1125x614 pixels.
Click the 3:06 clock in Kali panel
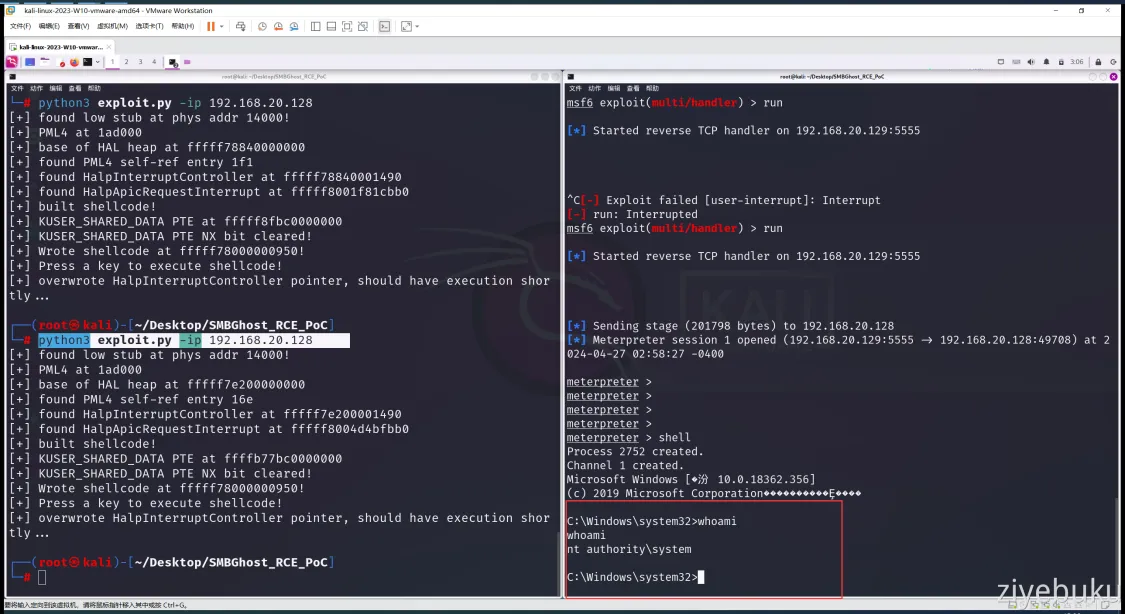(x=1077, y=62)
